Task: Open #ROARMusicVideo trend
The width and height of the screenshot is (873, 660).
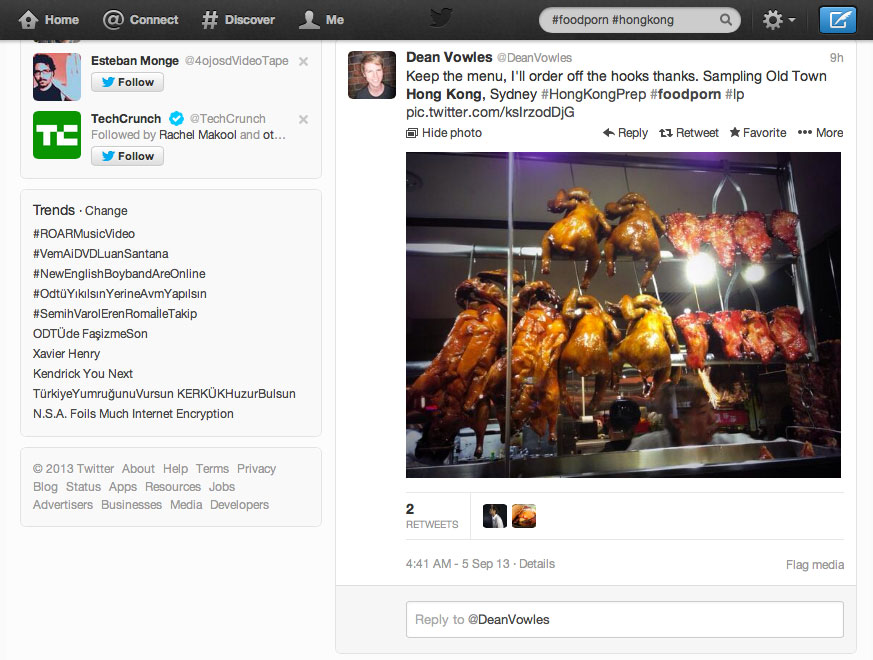Action: (84, 234)
